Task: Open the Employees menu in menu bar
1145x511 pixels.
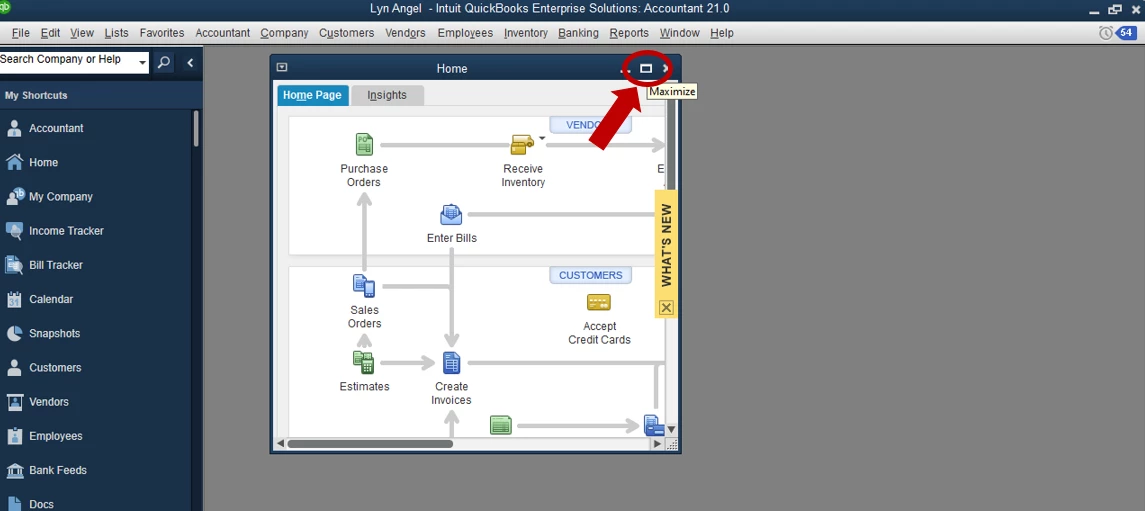Action: coord(465,33)
